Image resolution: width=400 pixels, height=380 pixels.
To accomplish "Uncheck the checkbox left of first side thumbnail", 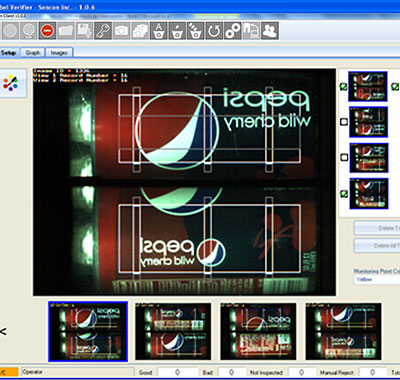I will 343,86.
